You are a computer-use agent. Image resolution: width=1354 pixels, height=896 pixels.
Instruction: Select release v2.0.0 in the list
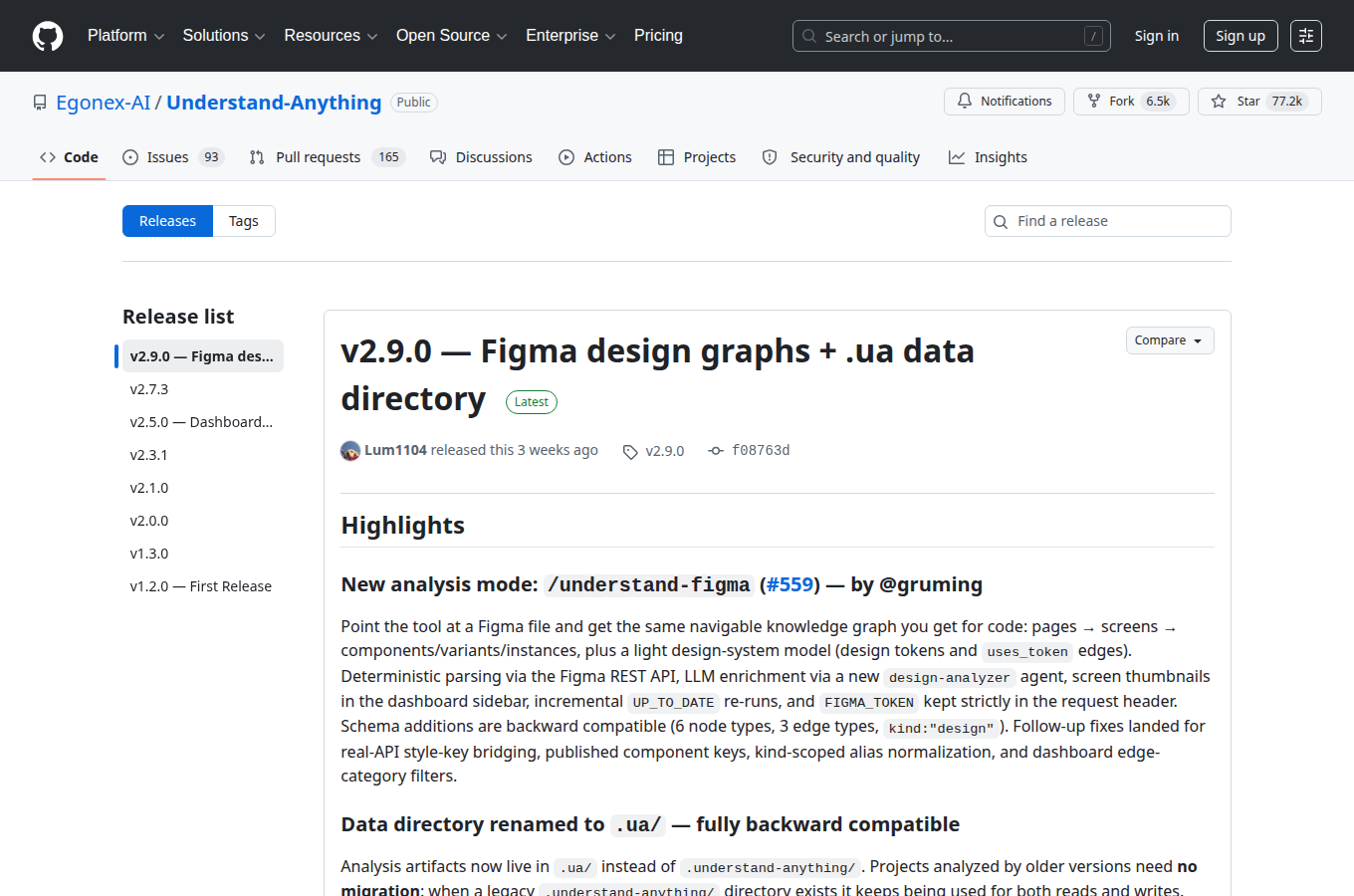click(x=202, y=521)
